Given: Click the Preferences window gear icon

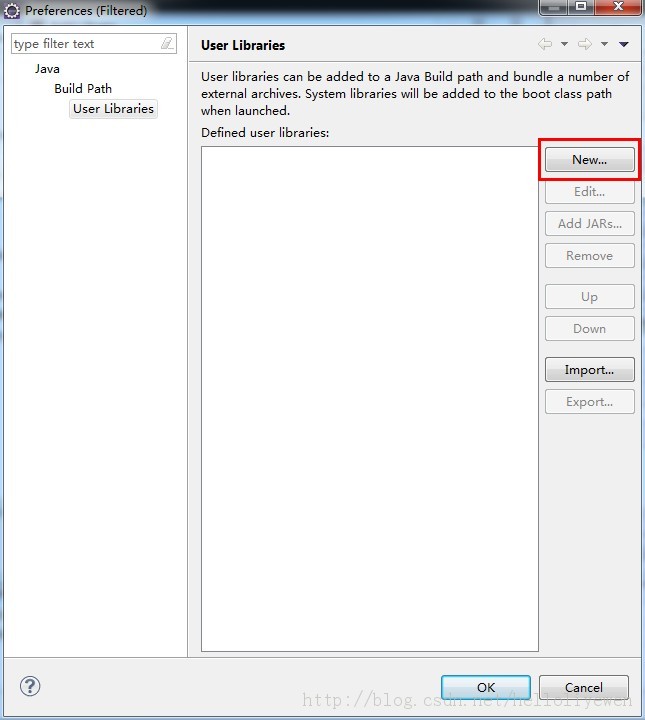Looking at the screenshot, I should 11,11.
